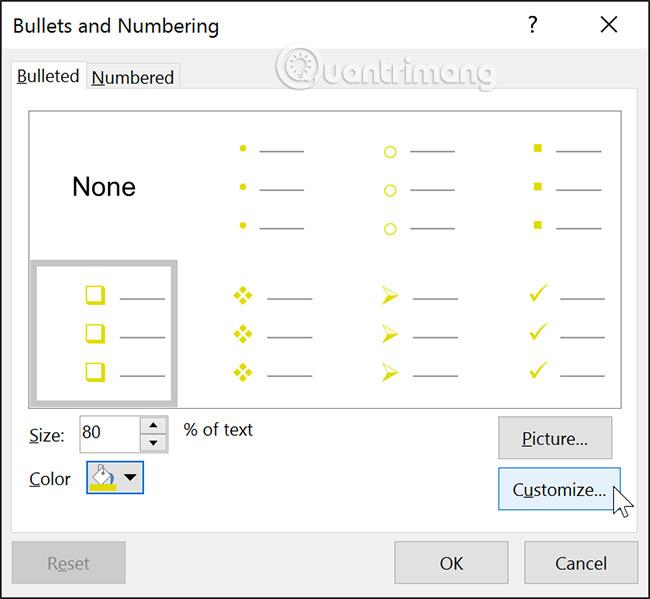The image size is (650, 599).
Task: Switch to the Bulleted tab
Action: pyautogui.click(x=49, y=76)
